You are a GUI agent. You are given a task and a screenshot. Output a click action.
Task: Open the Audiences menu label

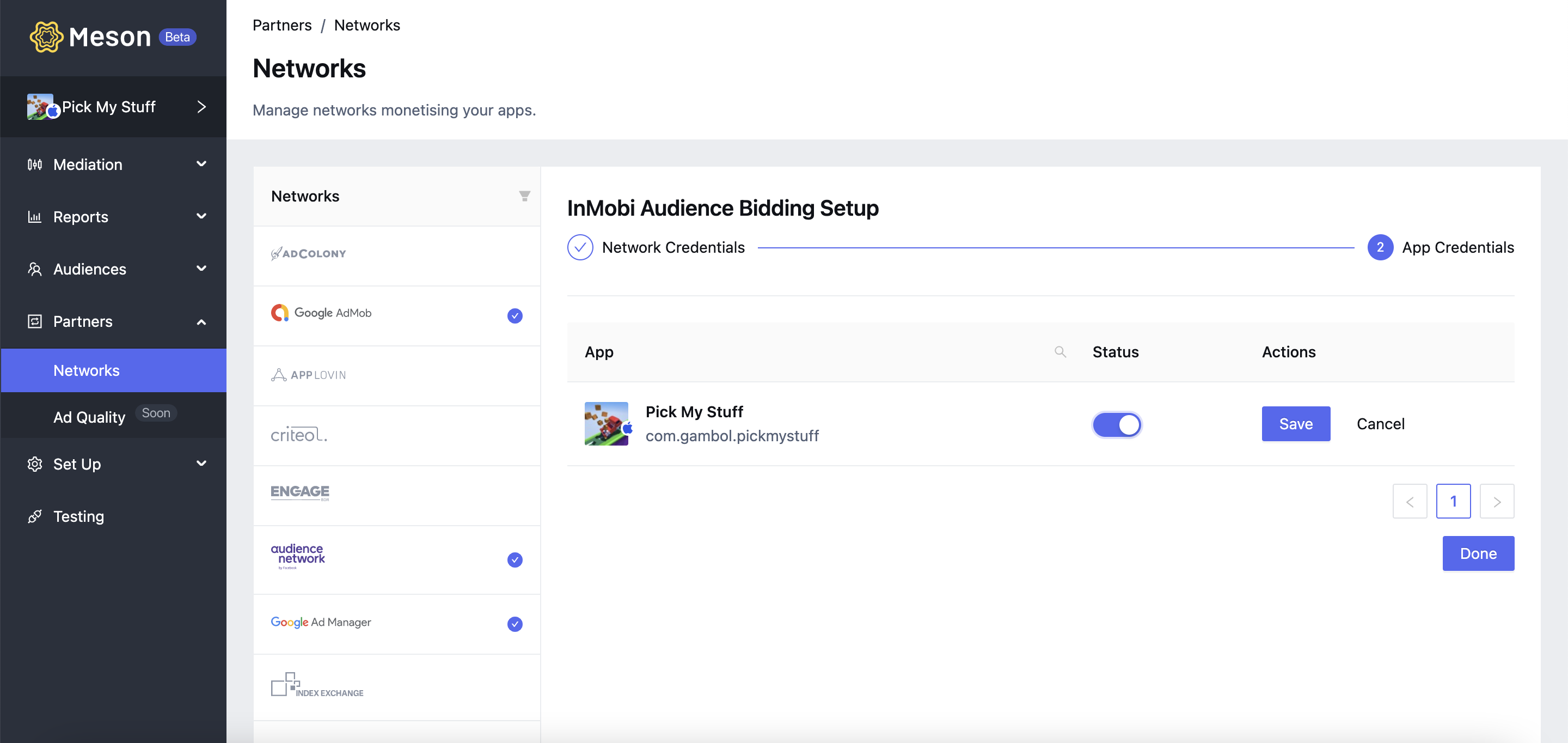tap(89, 269)
